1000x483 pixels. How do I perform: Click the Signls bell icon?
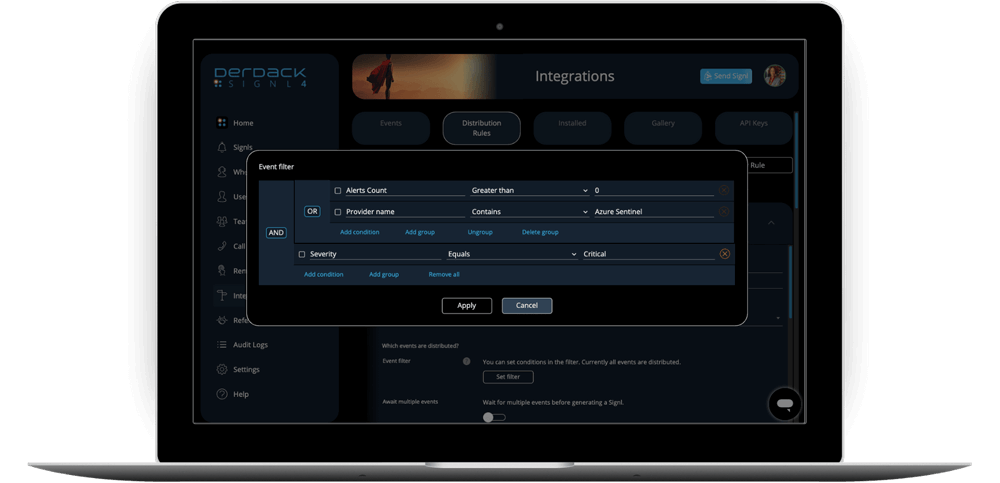(x=222, y=147)
